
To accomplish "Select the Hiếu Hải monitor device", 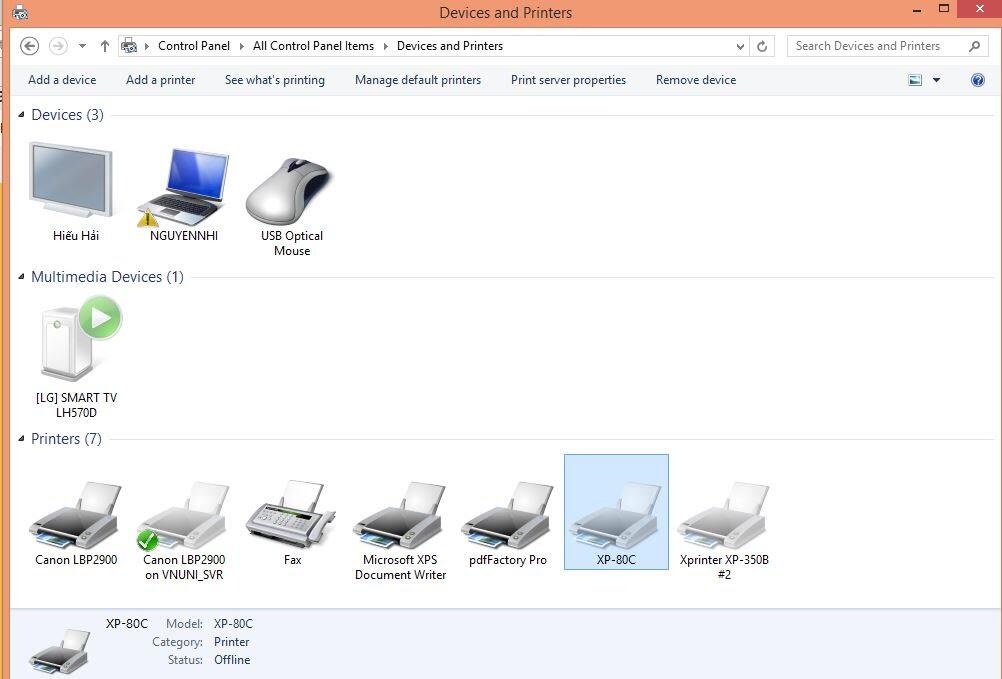I will 75,192.
